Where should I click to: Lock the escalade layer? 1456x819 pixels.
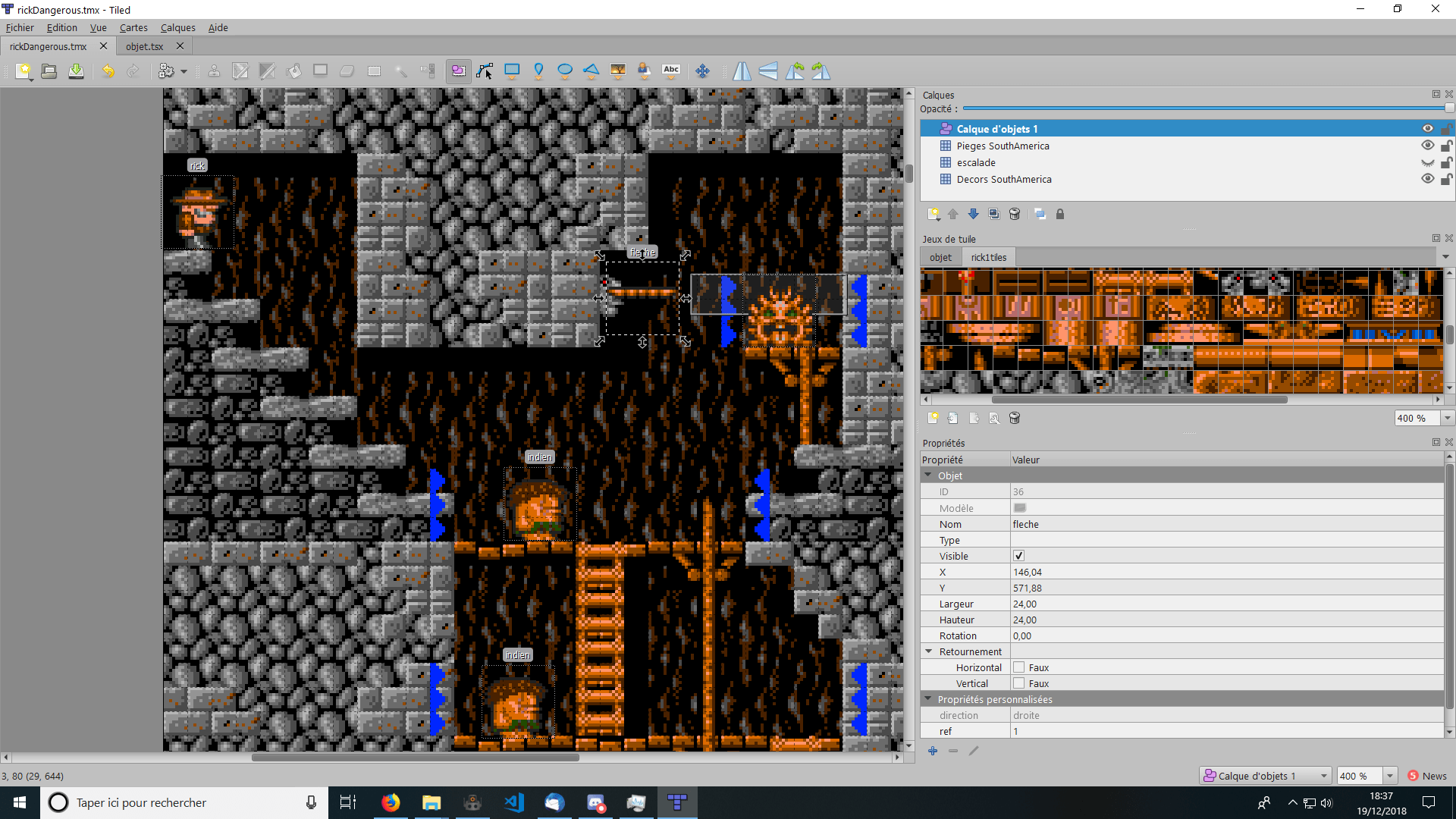(1446, 162)
